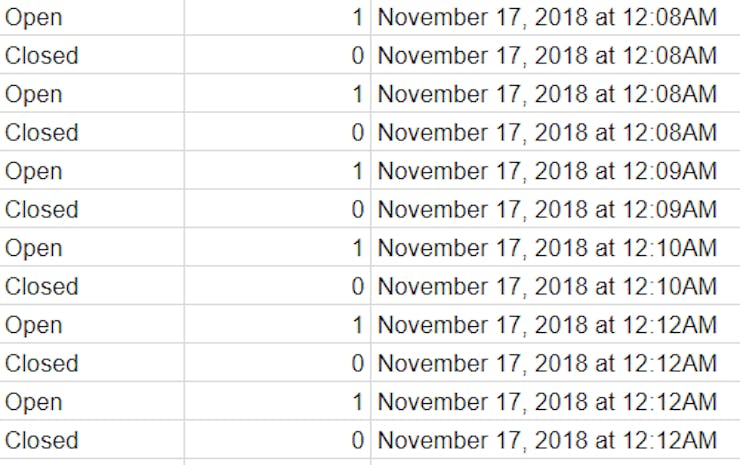Click the value 1 in the 12:10AM row
The image size is (740, 465).
(x=278, y=247)
